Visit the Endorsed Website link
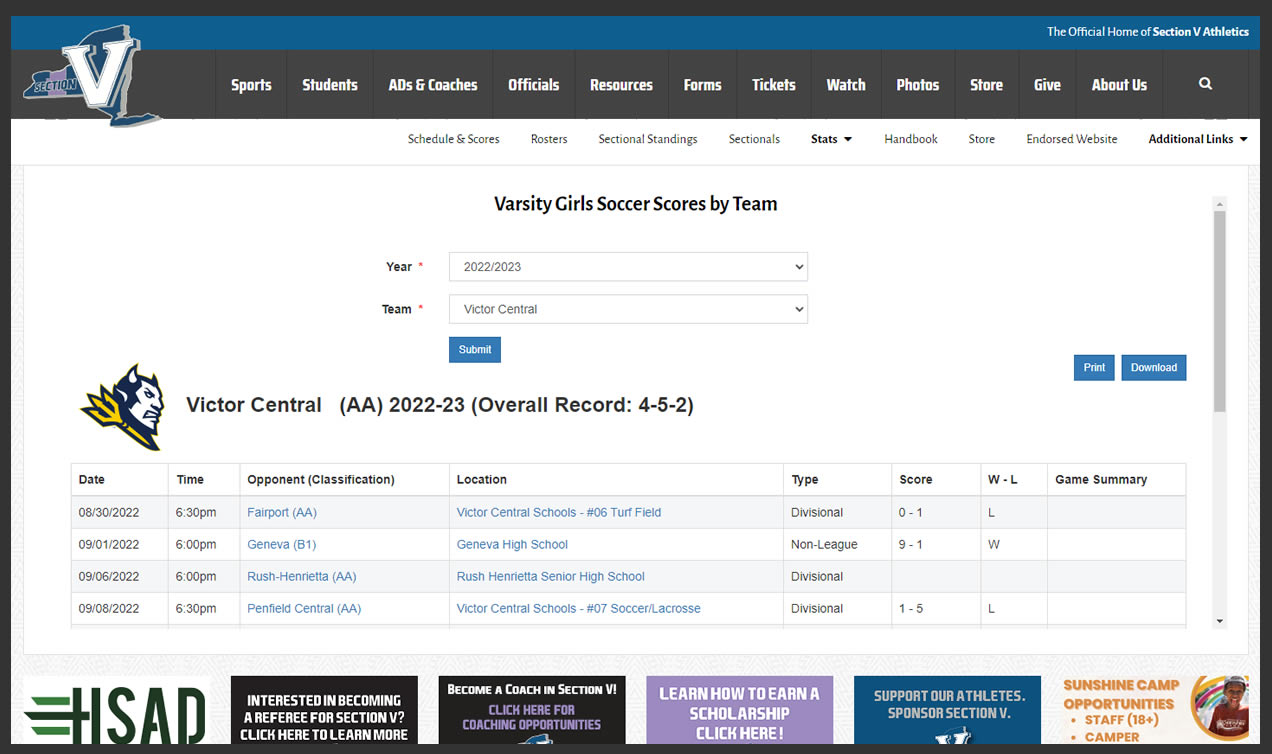The image size is (1272, 754). click(x=1072, y=139)
